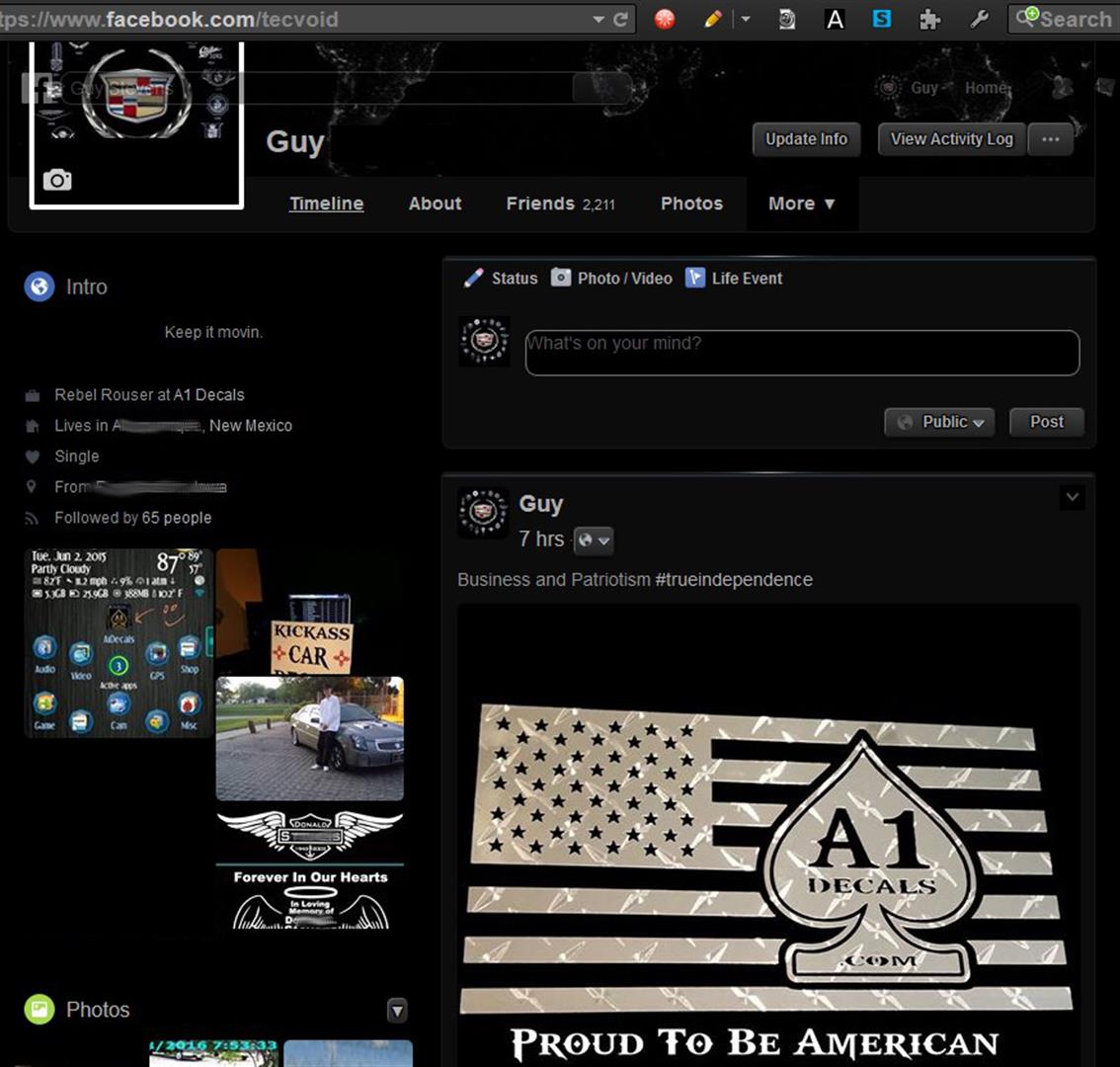The height and width of the screenshot is (1067, 1120).
Task: Click the Lives in New Mexico line
Action: click(174, 425)
